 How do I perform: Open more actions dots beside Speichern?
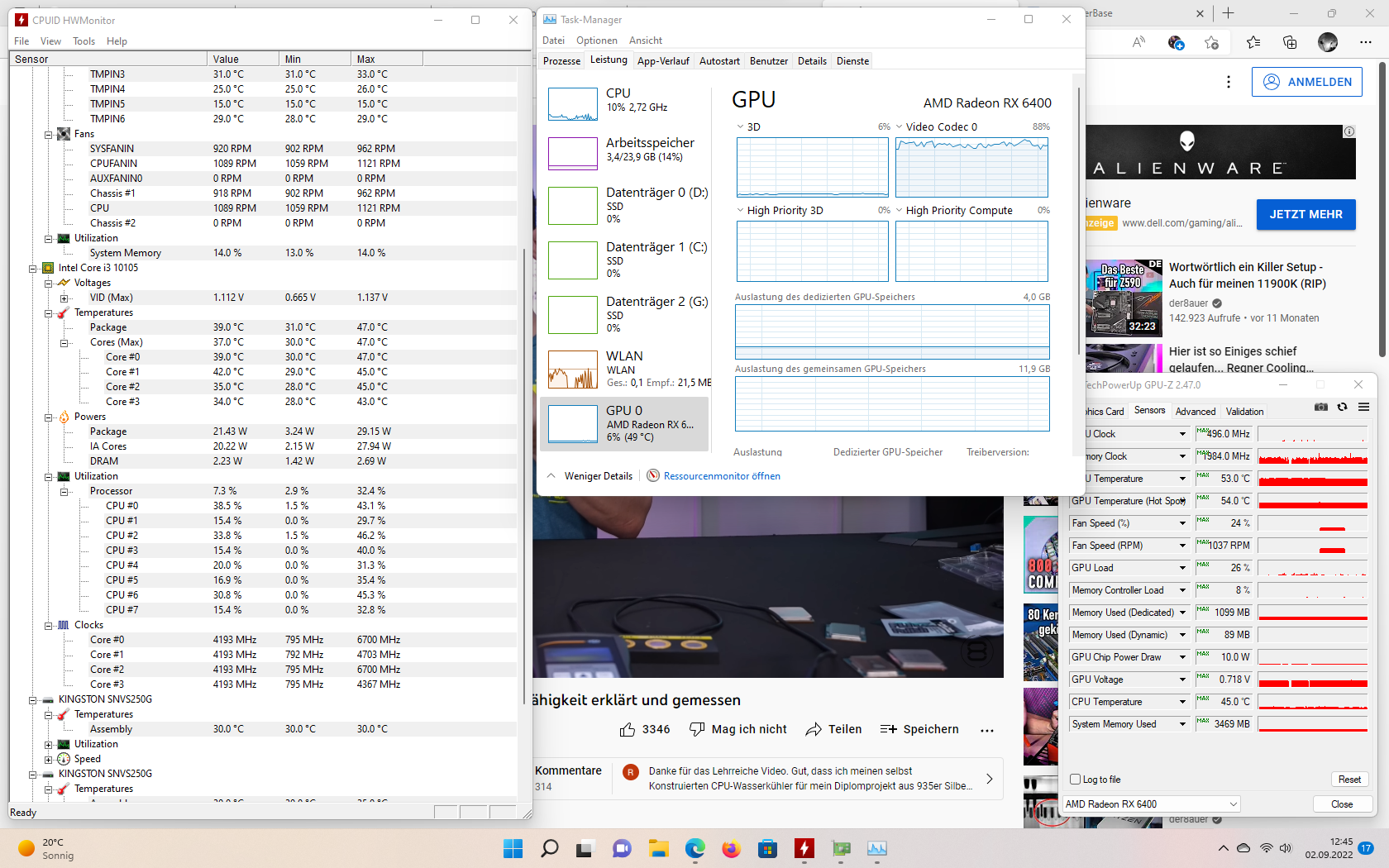(987, 730)
